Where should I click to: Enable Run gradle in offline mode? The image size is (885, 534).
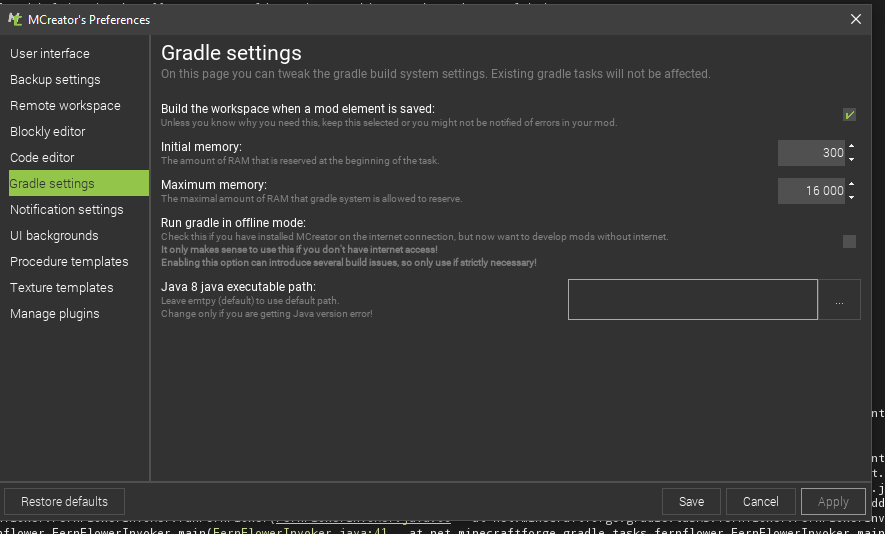(x=849, y=242)
